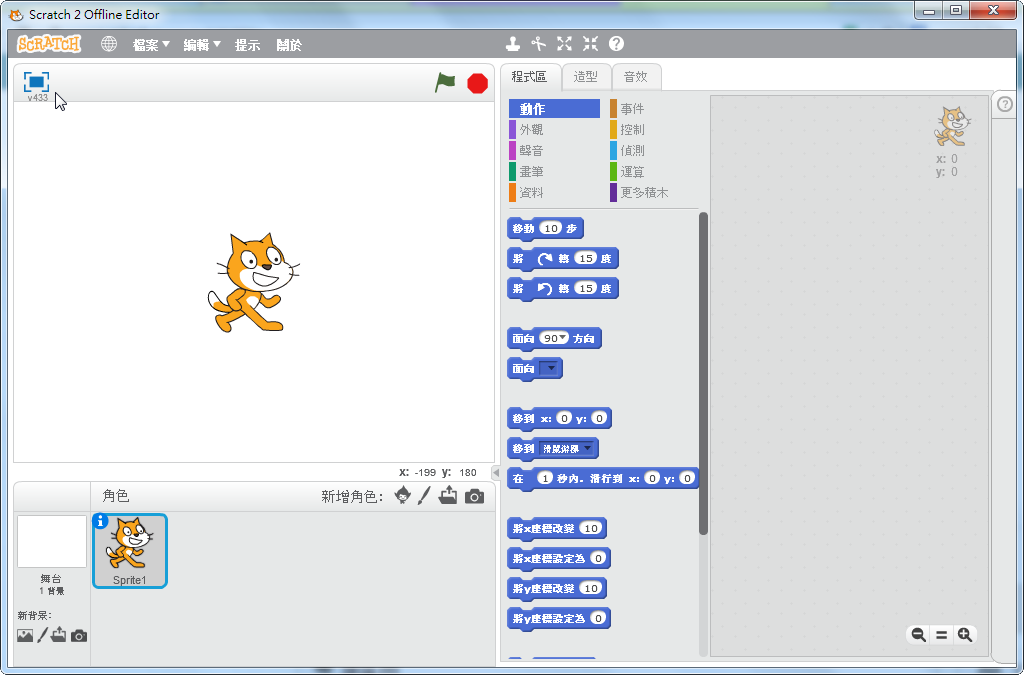Select the scissors delete tool

coord(538,44)
